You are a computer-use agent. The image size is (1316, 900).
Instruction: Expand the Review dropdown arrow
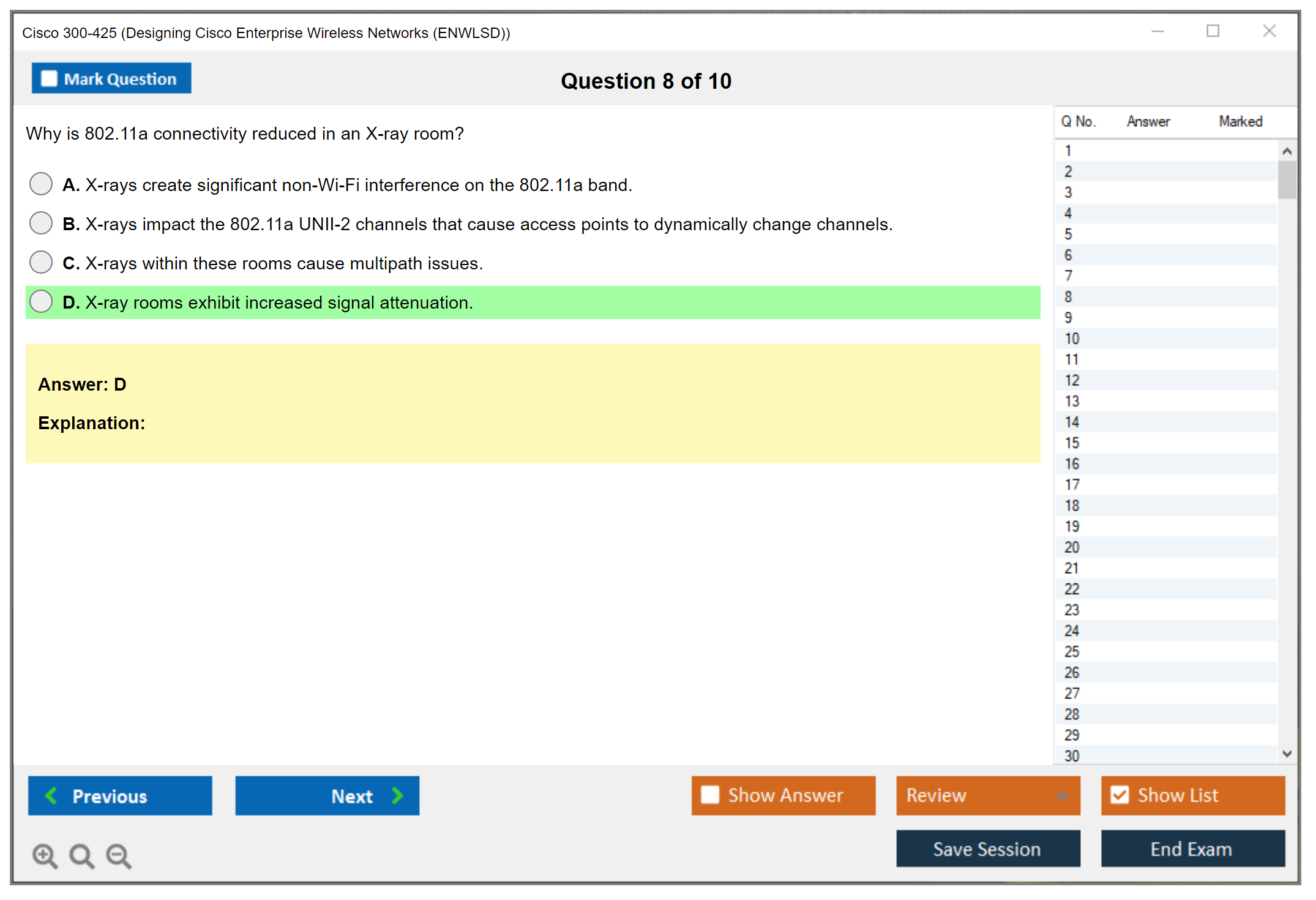coord(1062,795)
